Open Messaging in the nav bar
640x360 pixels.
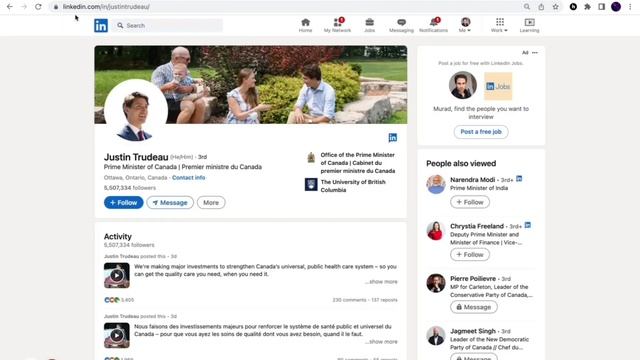[401, 25]
